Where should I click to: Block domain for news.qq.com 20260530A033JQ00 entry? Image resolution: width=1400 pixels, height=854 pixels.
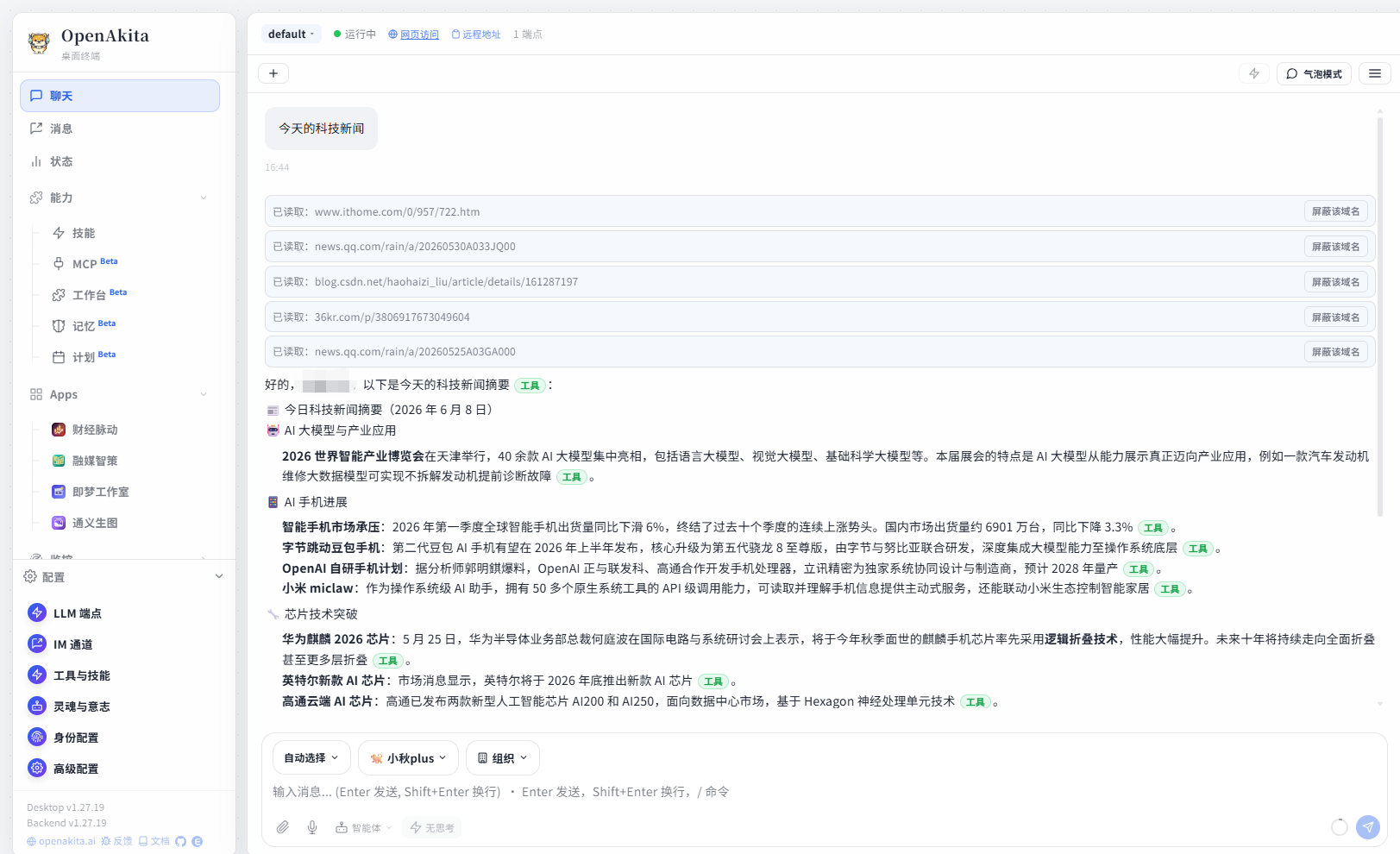[x=1335, y=247]
